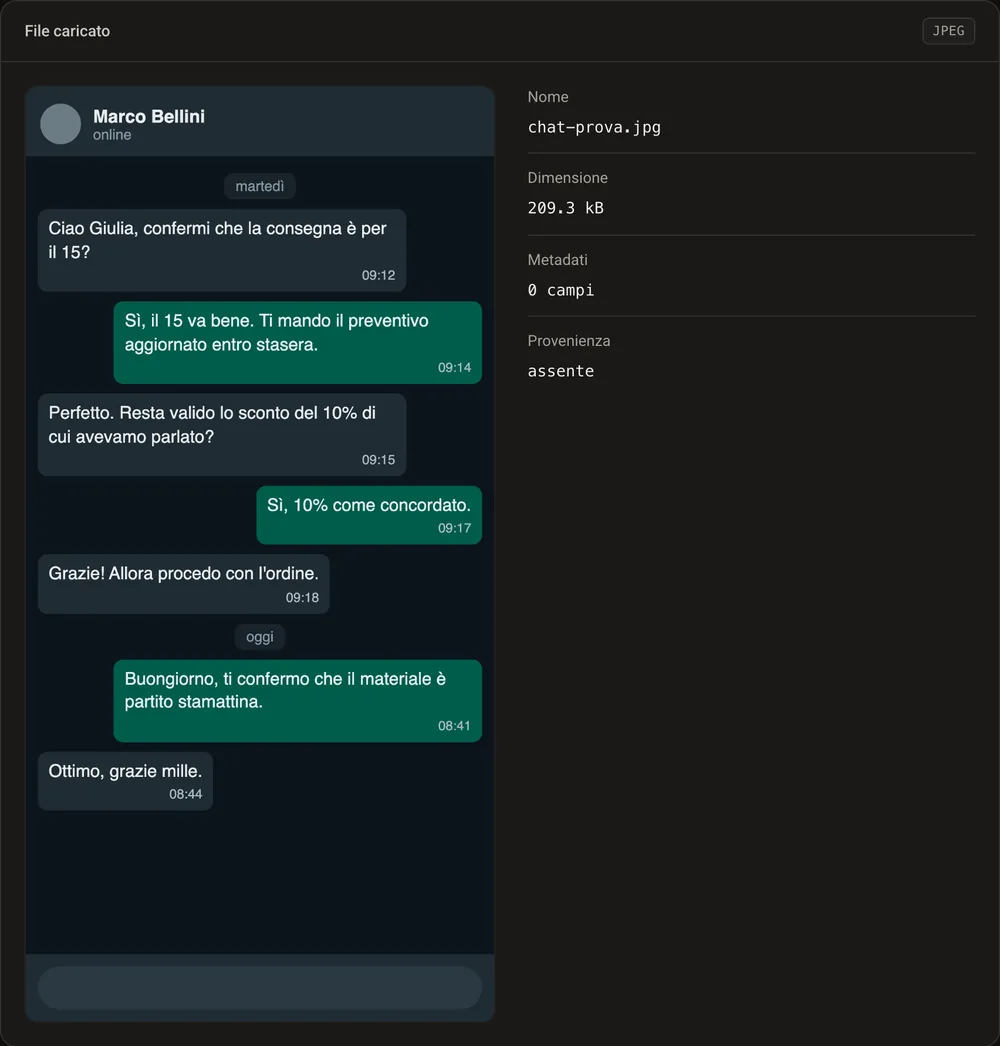1000x1046 pixels.
Task: Focus the empty chat message input field
Action: pos(260,988)
